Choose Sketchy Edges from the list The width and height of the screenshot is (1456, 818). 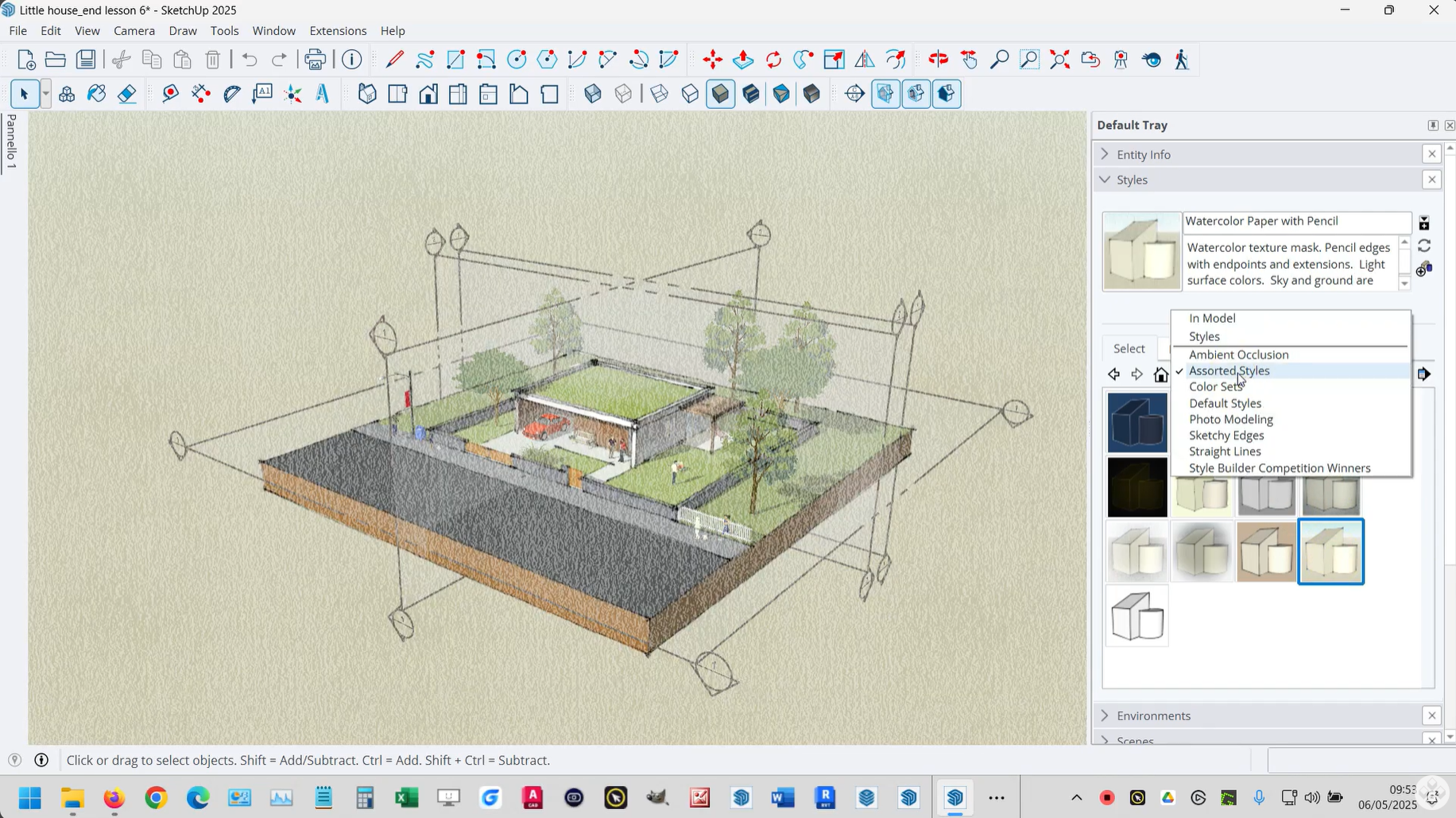point(1226,435)
